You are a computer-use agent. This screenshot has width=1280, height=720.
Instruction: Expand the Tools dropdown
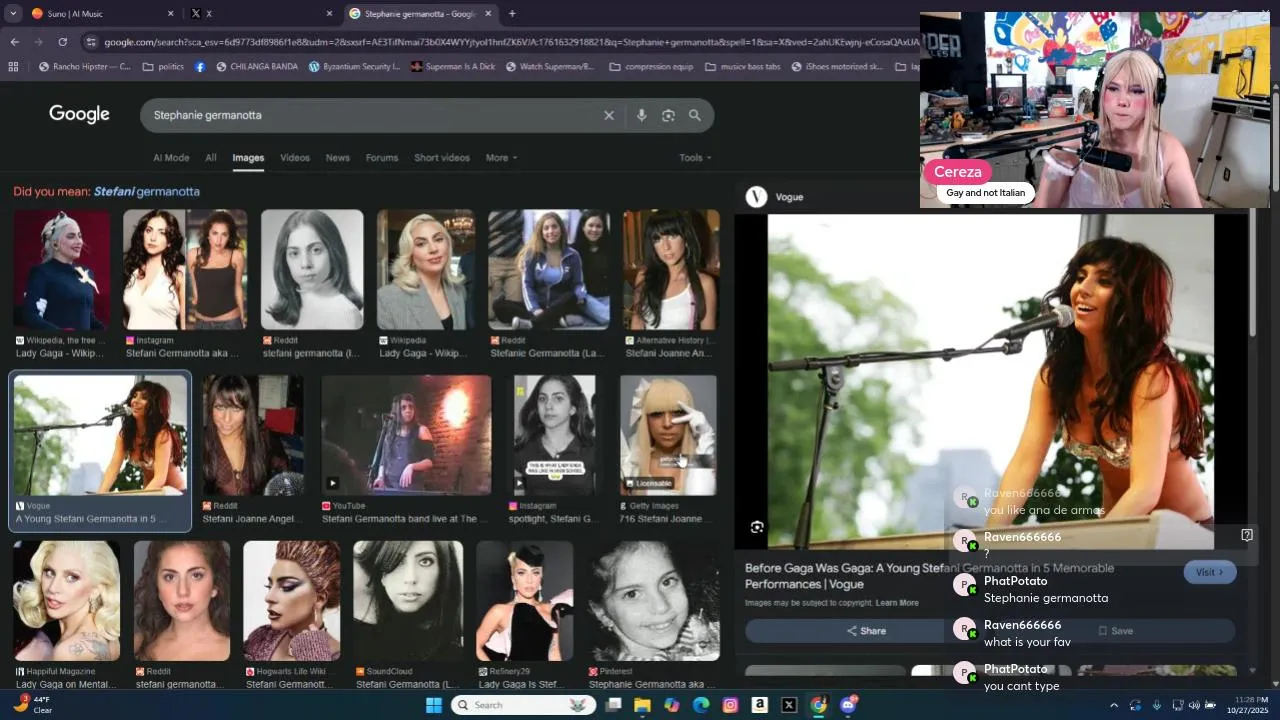point(695,158)
